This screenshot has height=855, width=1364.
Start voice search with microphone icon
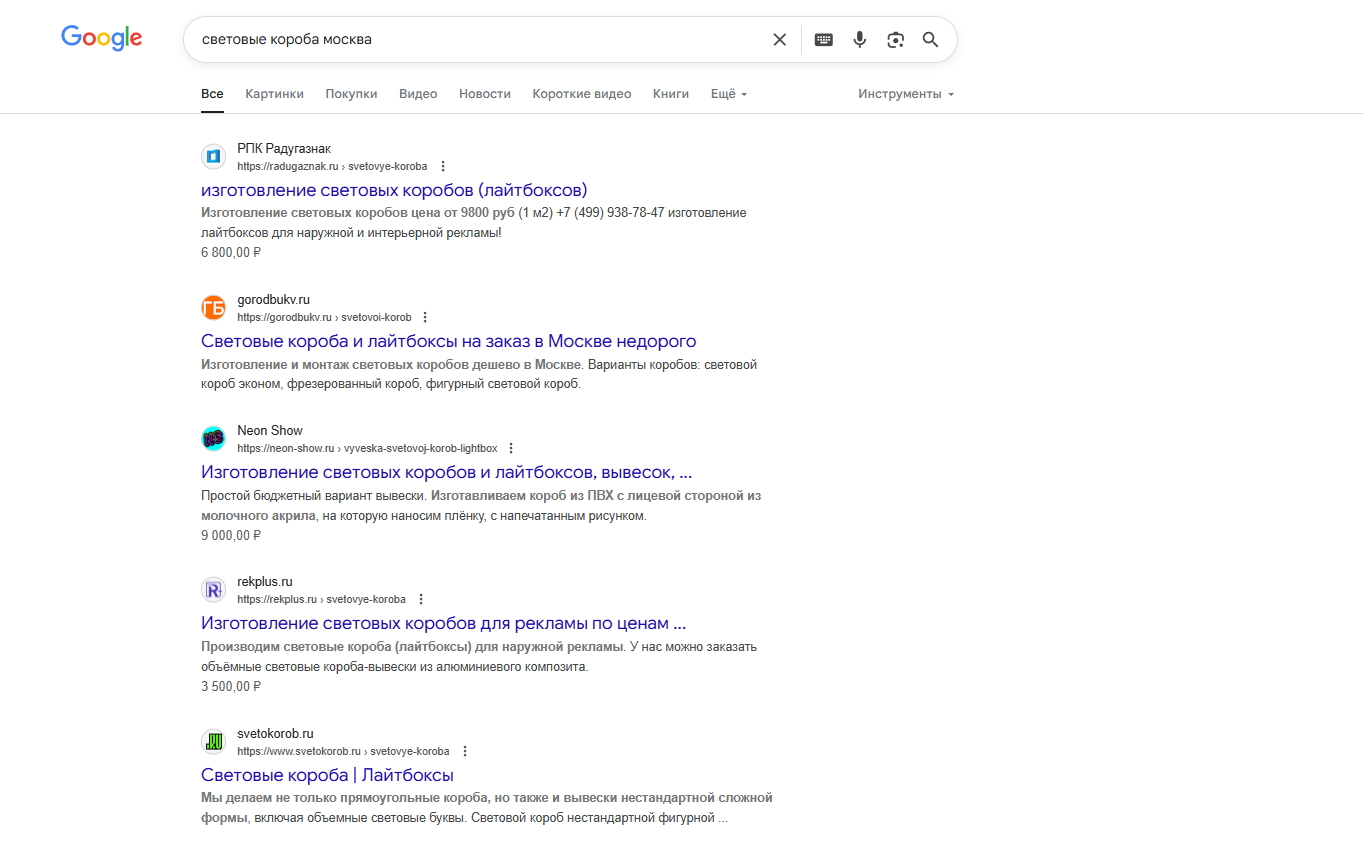(x=859, y=40)
